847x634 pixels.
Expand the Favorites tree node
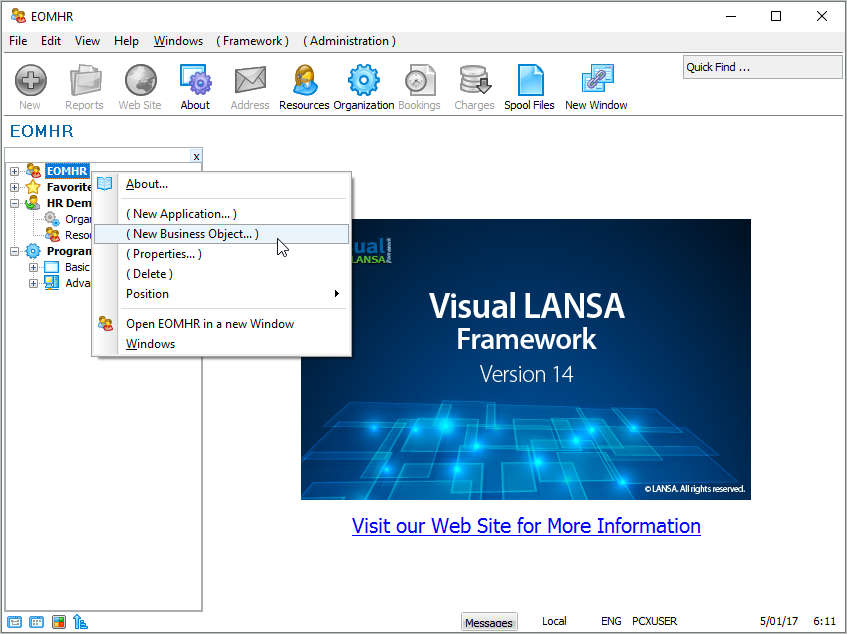(x=15, y=187)
